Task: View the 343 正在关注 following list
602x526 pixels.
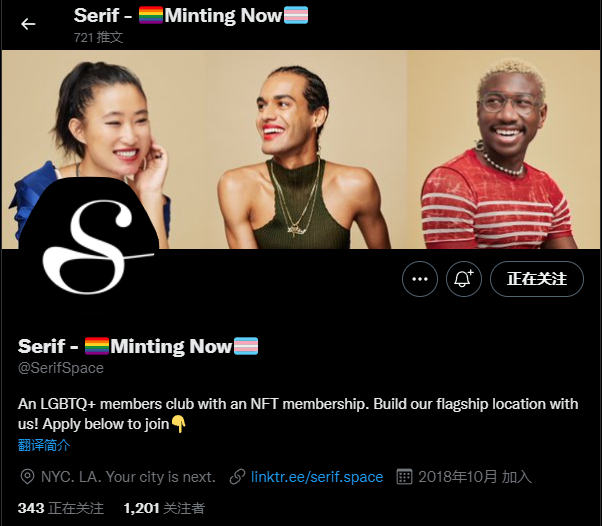Action: (x=61, y=508)
